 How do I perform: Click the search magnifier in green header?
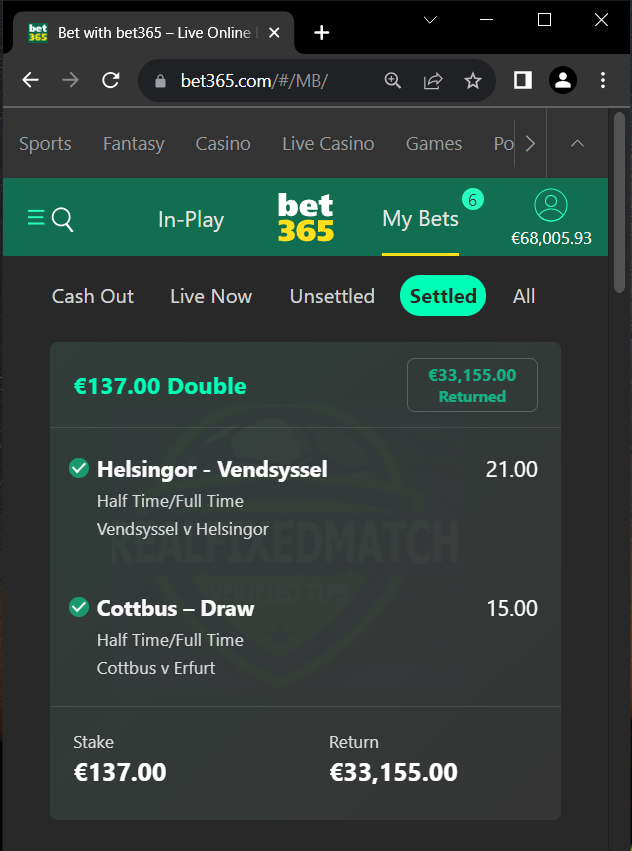pos(62,220)
